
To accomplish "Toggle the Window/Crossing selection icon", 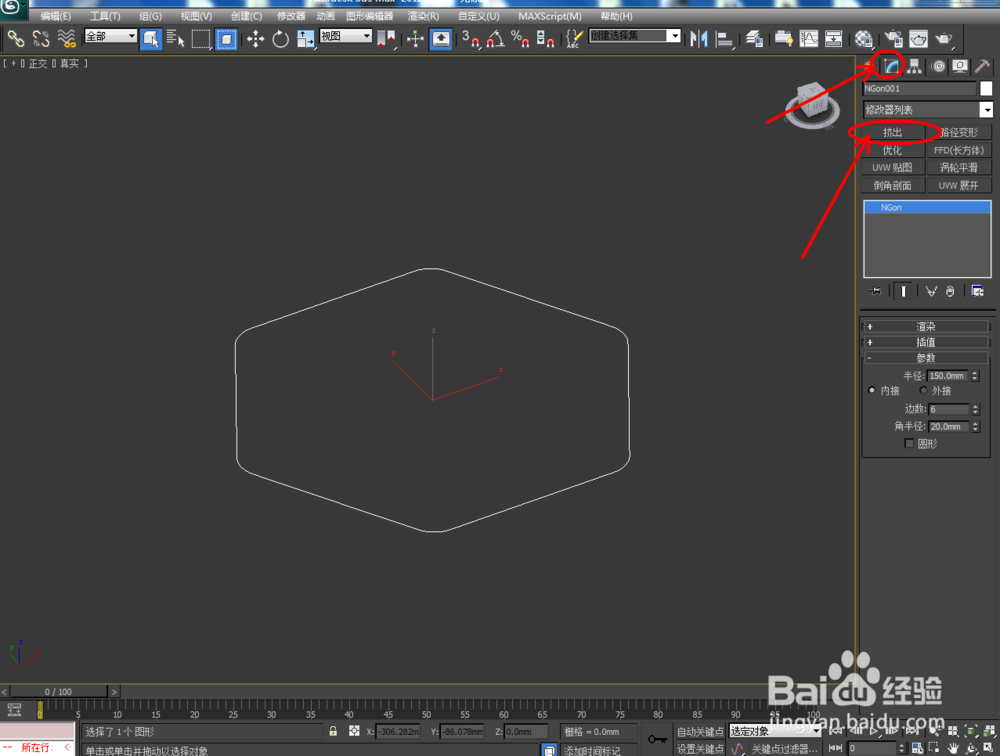I will 226,39.
